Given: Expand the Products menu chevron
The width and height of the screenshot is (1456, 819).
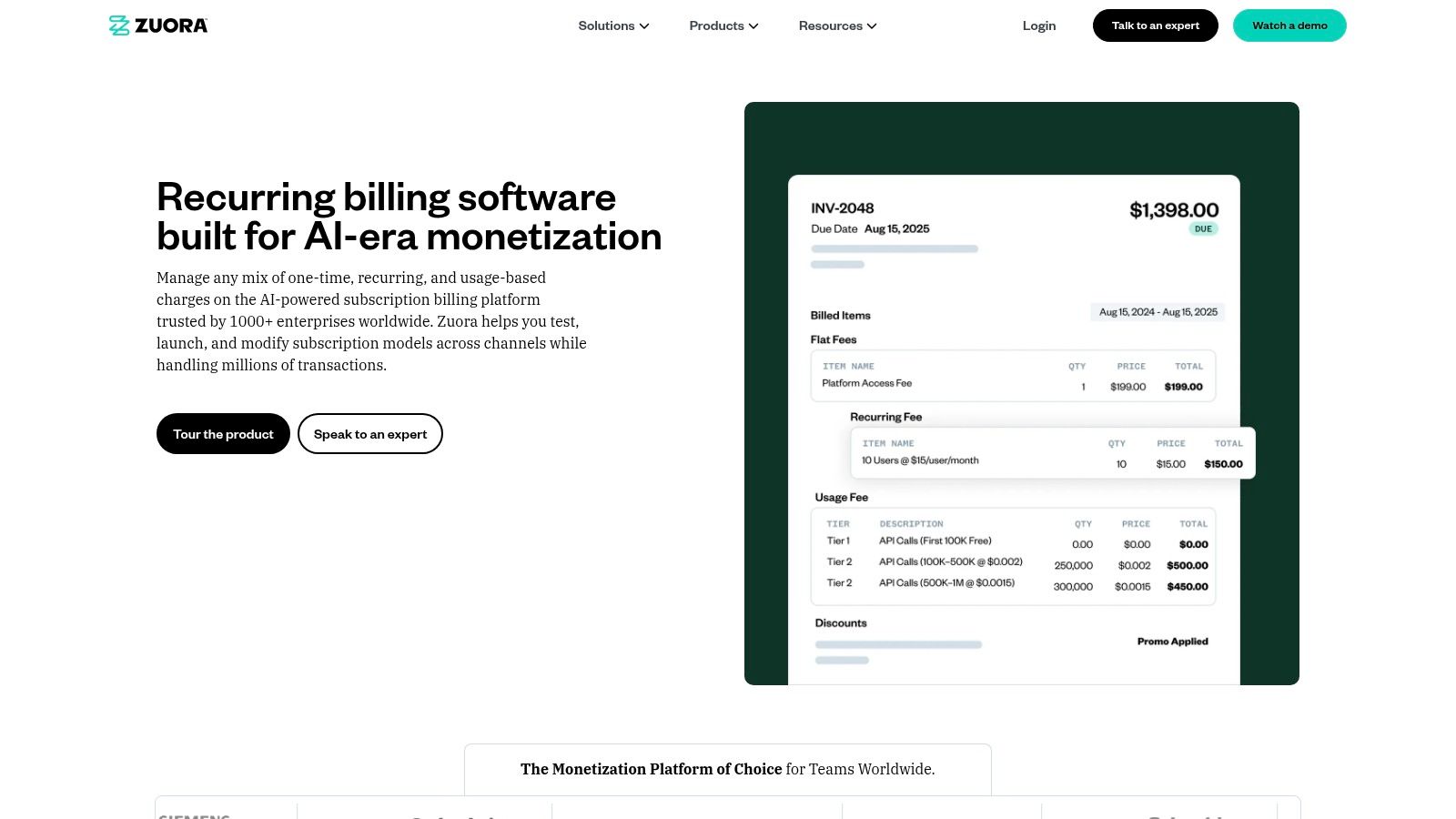Looking at the screenshot, I should pos(753,26).
